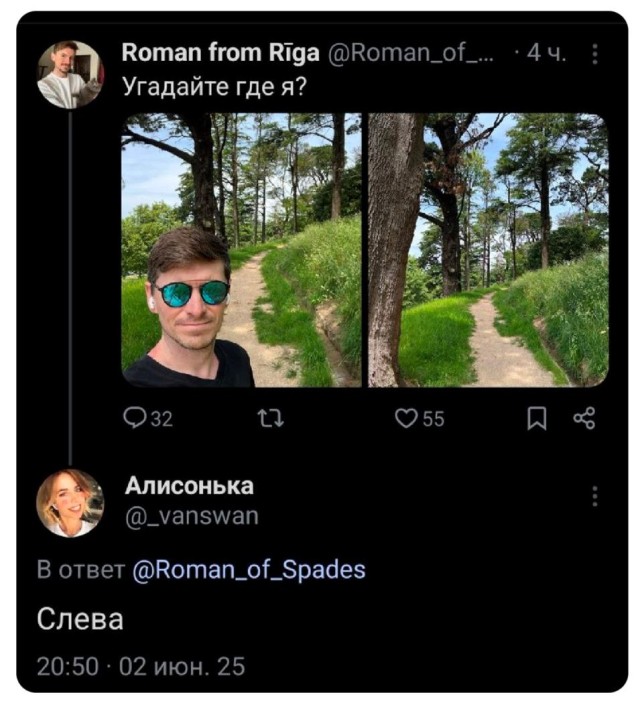Click the @Roman_of_Spades mention link

pyautogui.click(x=249, y=570)
